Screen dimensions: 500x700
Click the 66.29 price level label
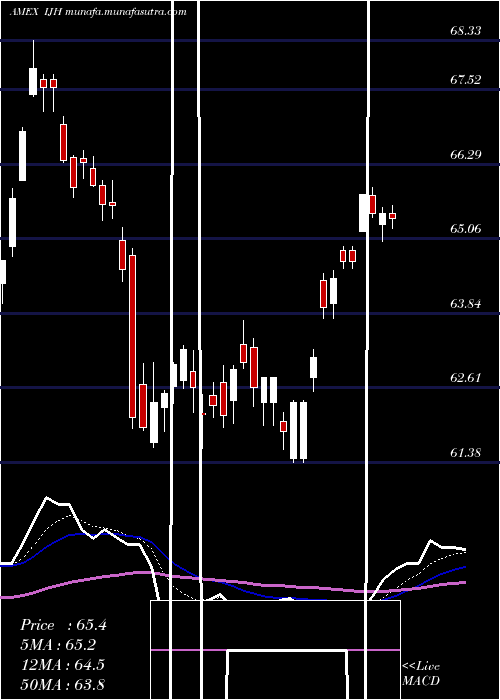tap(466, 155)
